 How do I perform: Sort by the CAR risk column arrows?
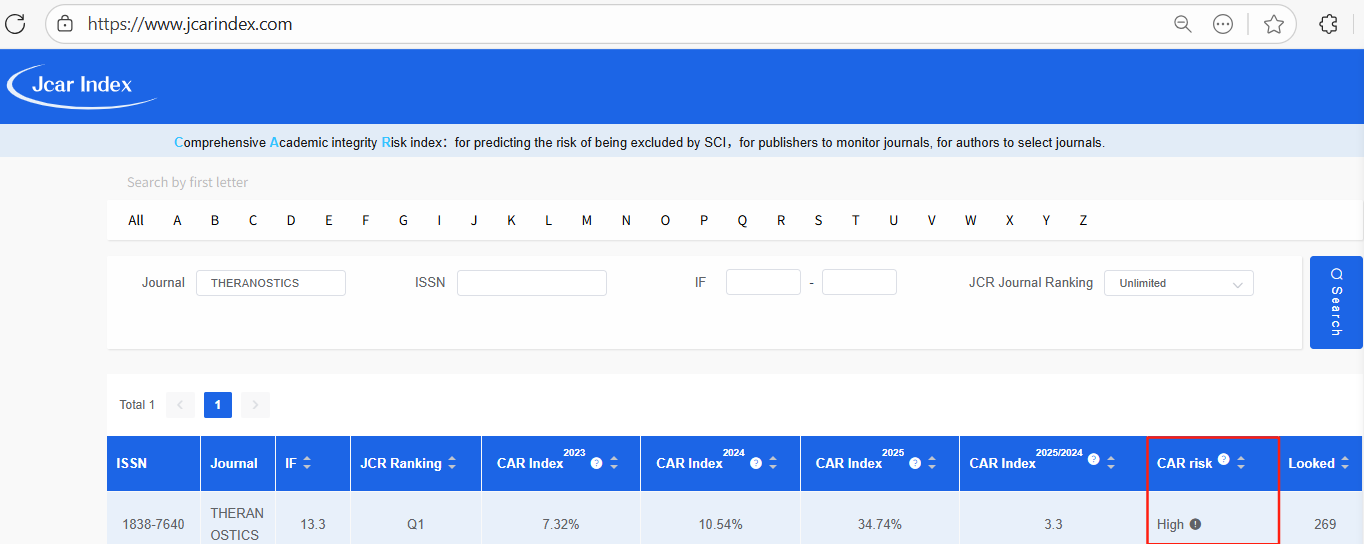click(x=1241, y=463)
